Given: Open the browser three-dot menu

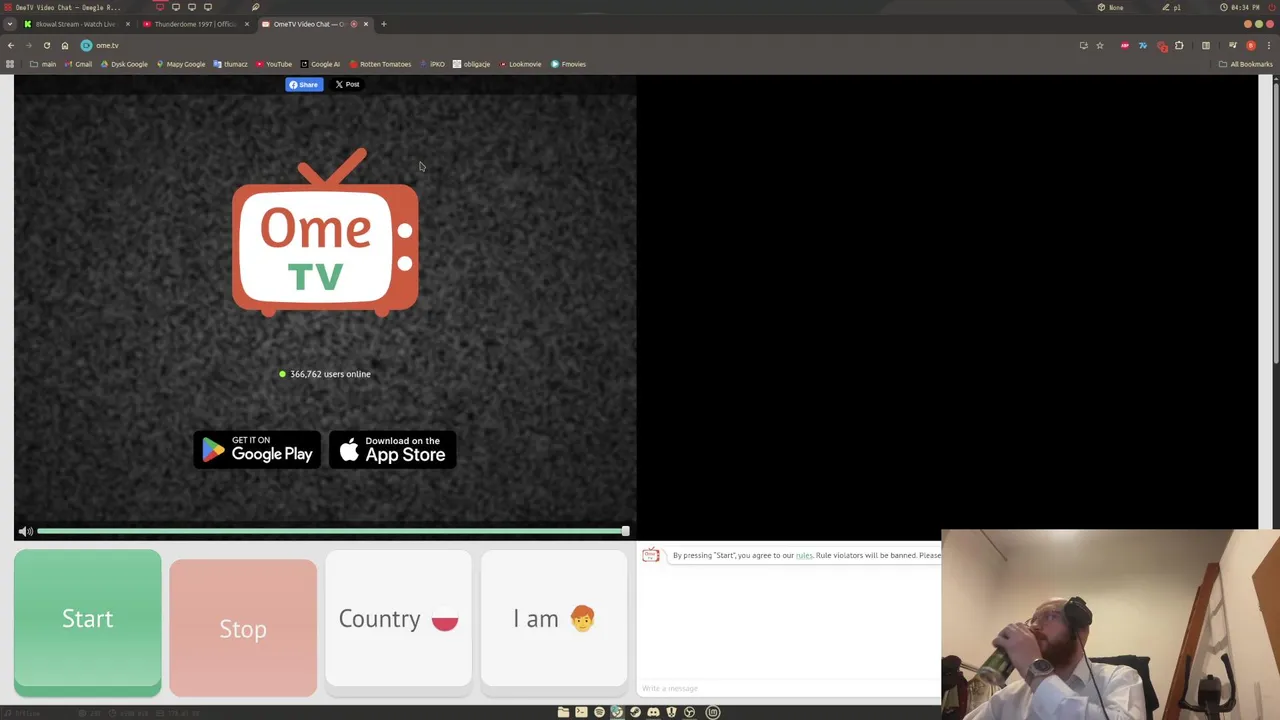Looking at the screenshot, I should tap(1269, 45).
